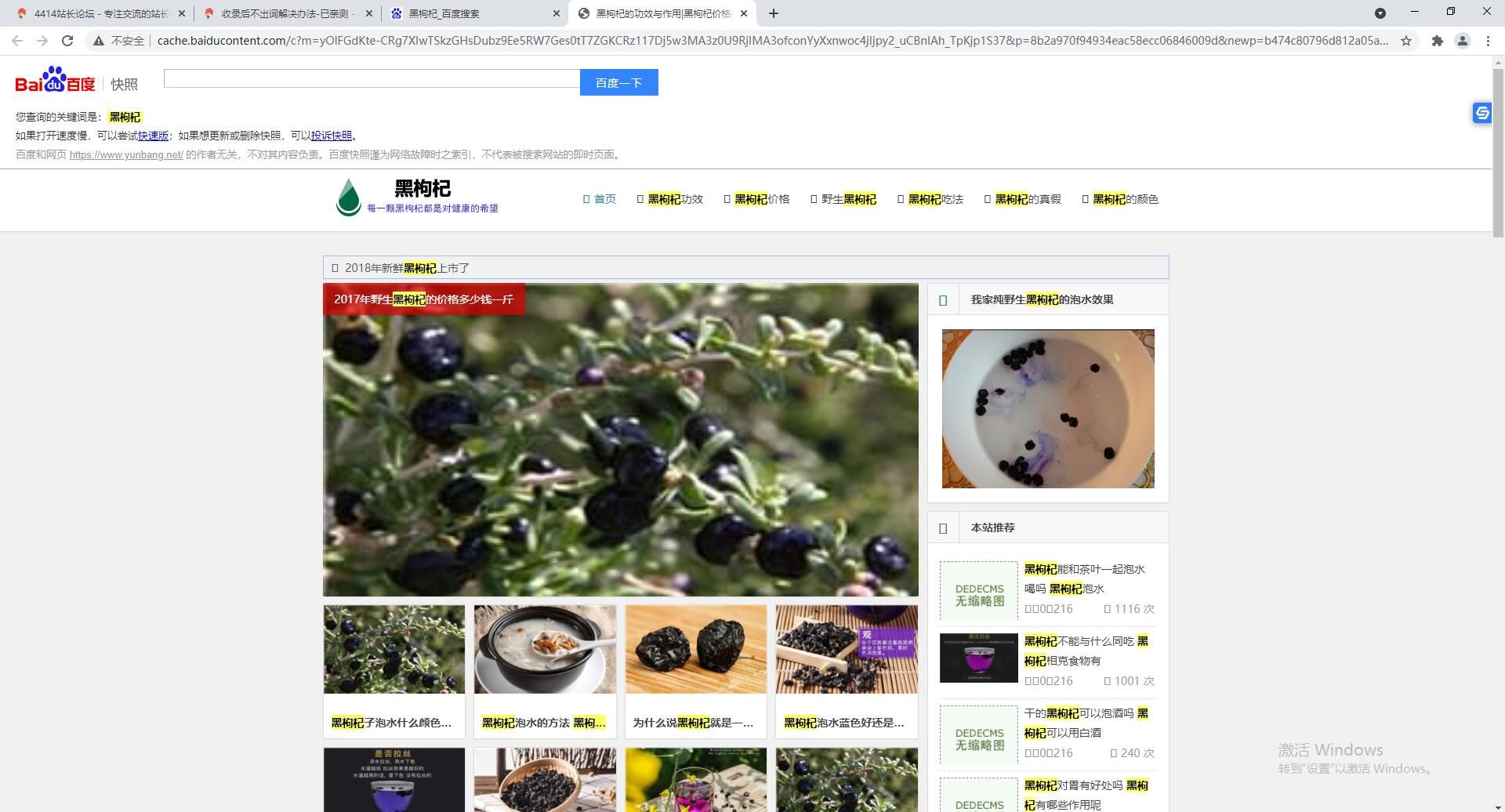Click the 百度一下 search button

coord(618,82)
